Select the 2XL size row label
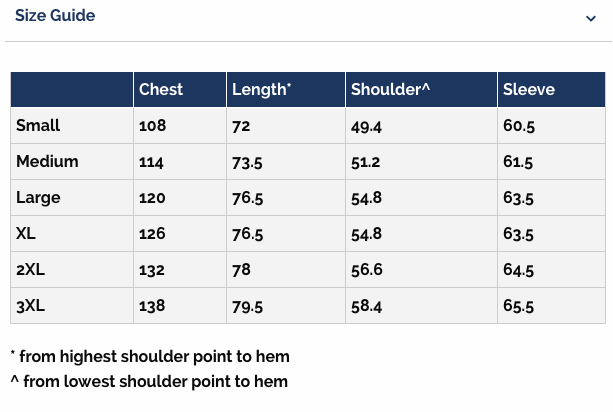Screen dimensions: 613x412 tap(30, 270)
